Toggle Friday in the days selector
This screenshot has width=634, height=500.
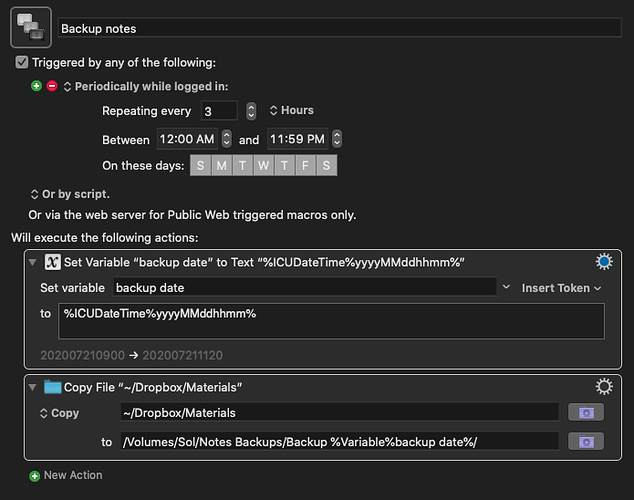[x=305, y=165]
